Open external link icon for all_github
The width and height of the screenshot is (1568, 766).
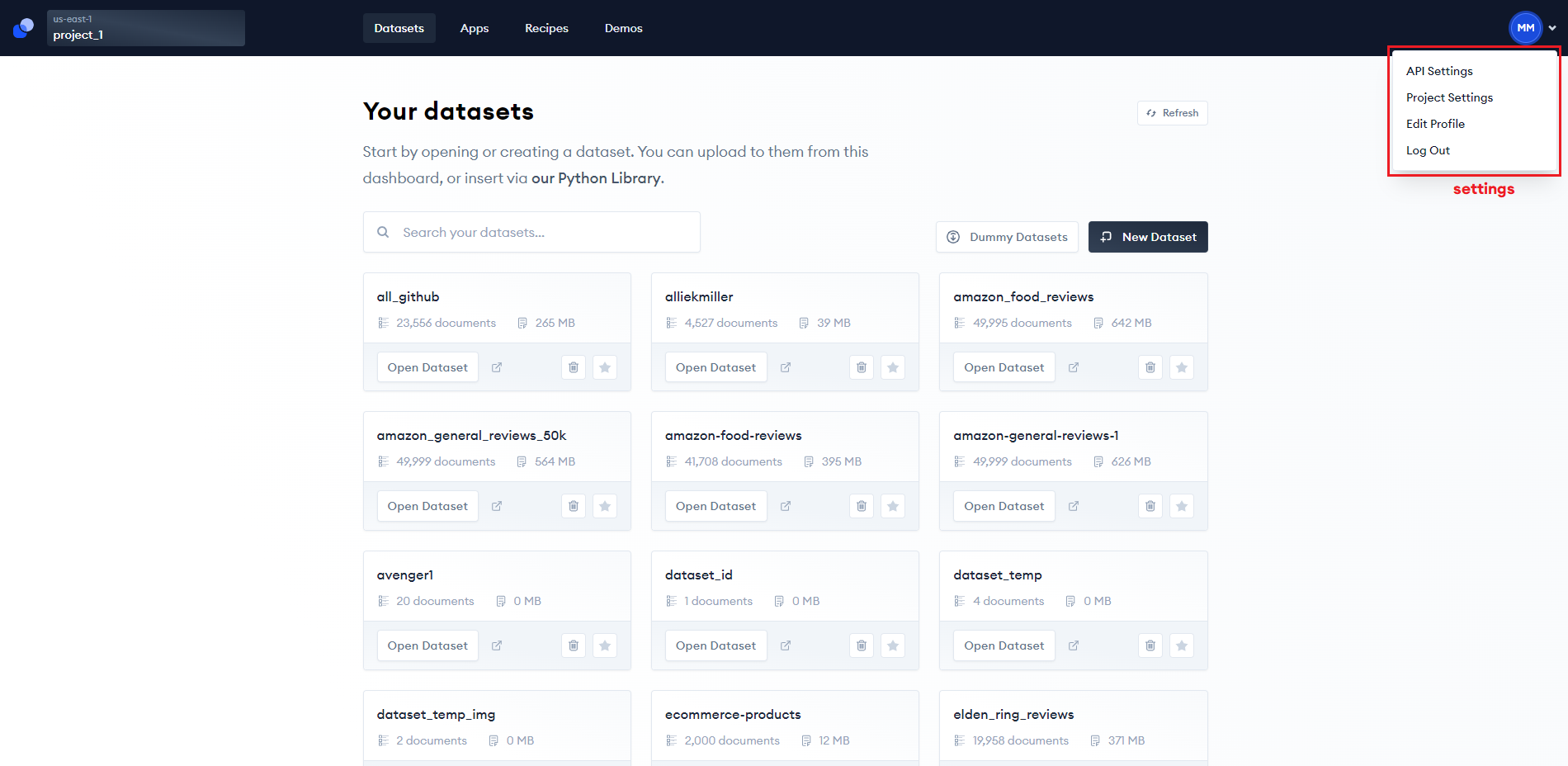click(x=497, y=367)
